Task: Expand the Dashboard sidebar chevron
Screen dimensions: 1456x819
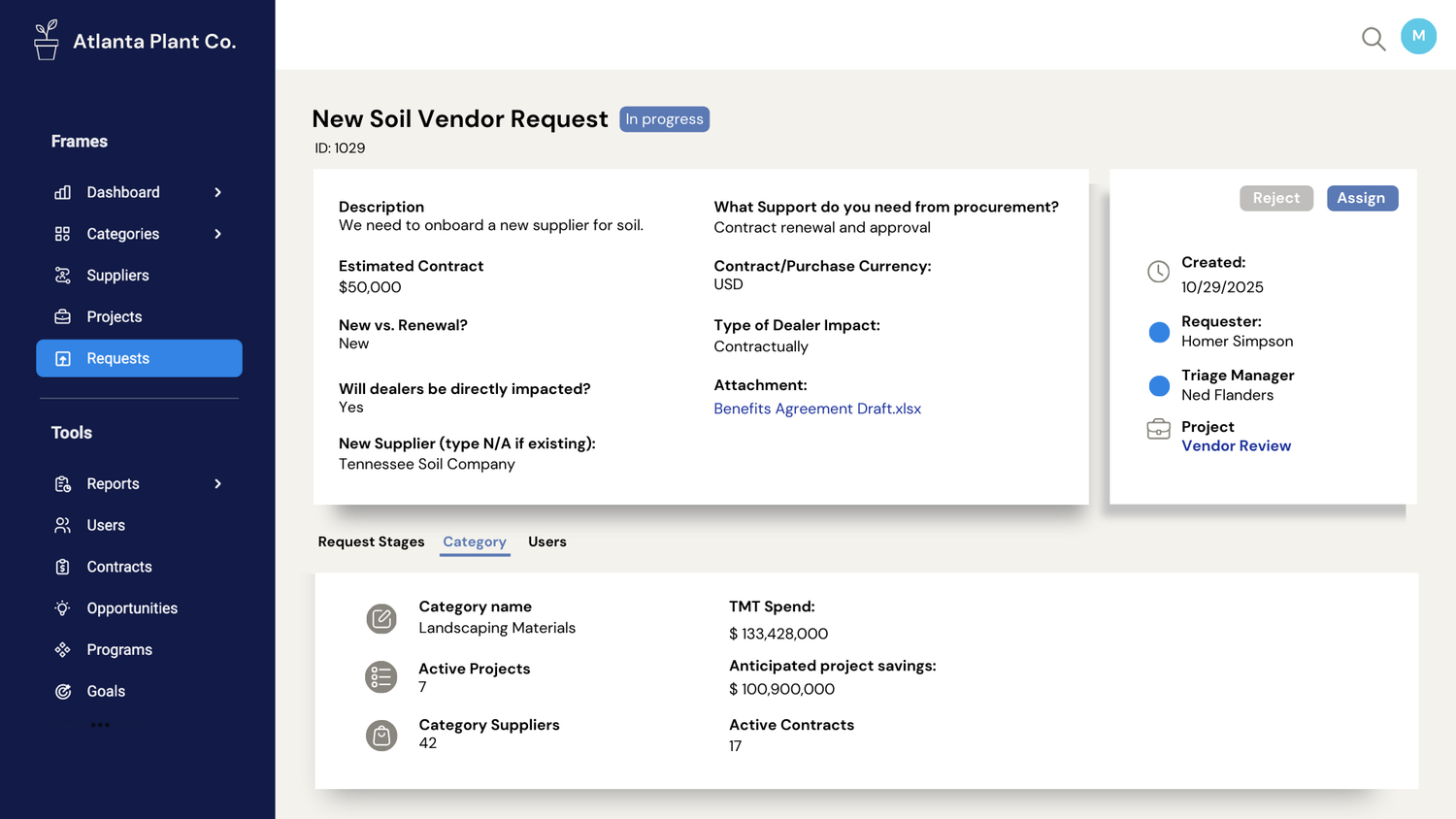Action: [217, 192]
